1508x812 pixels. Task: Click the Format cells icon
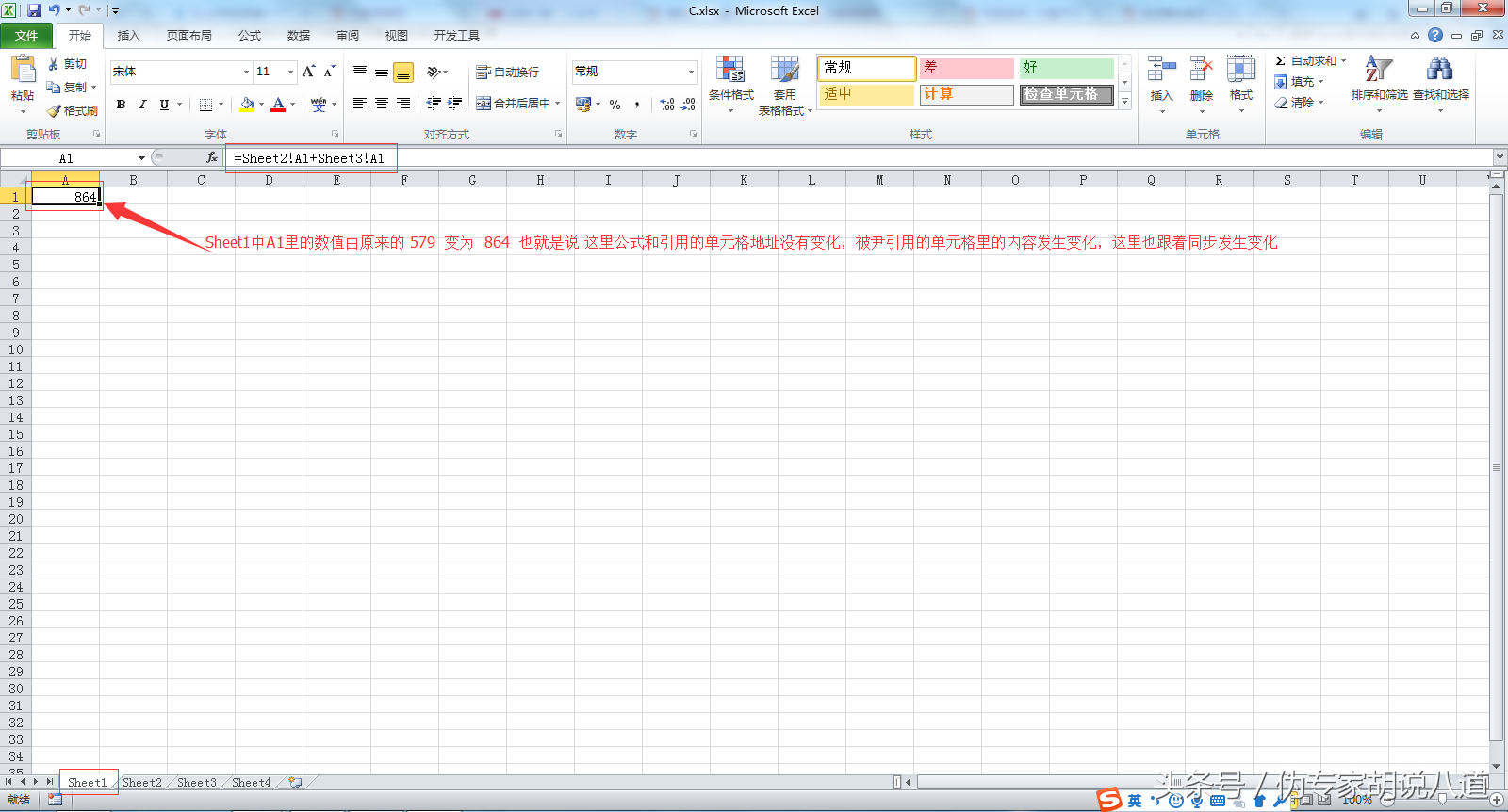pos(1241,70)
